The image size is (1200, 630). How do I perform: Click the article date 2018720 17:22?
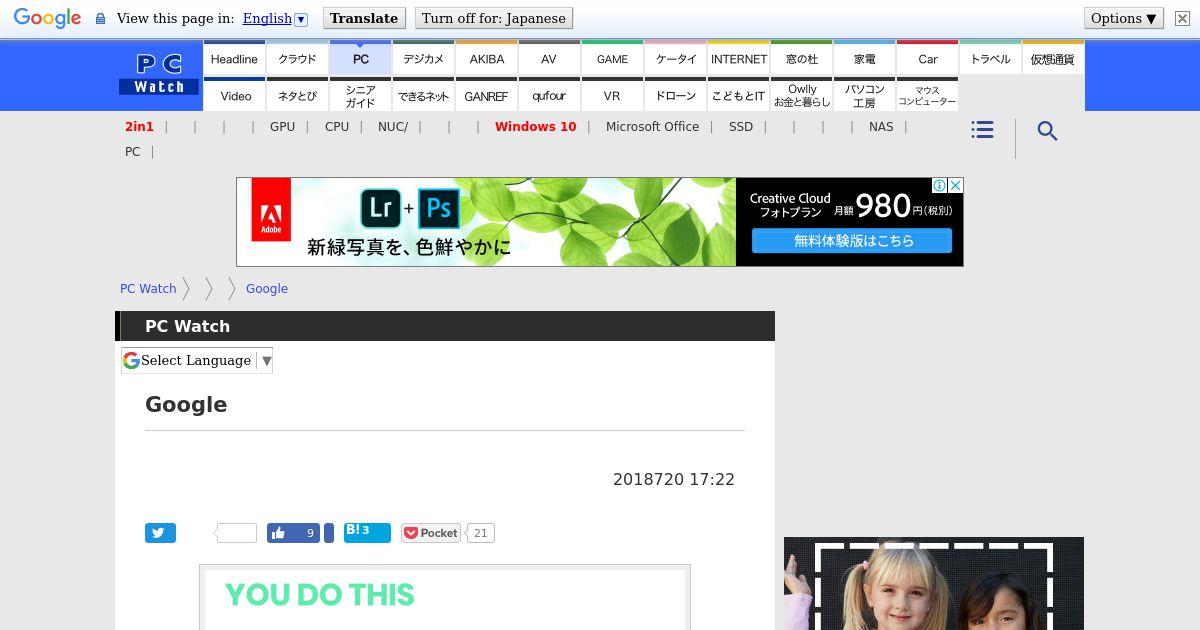click(674, 479)
